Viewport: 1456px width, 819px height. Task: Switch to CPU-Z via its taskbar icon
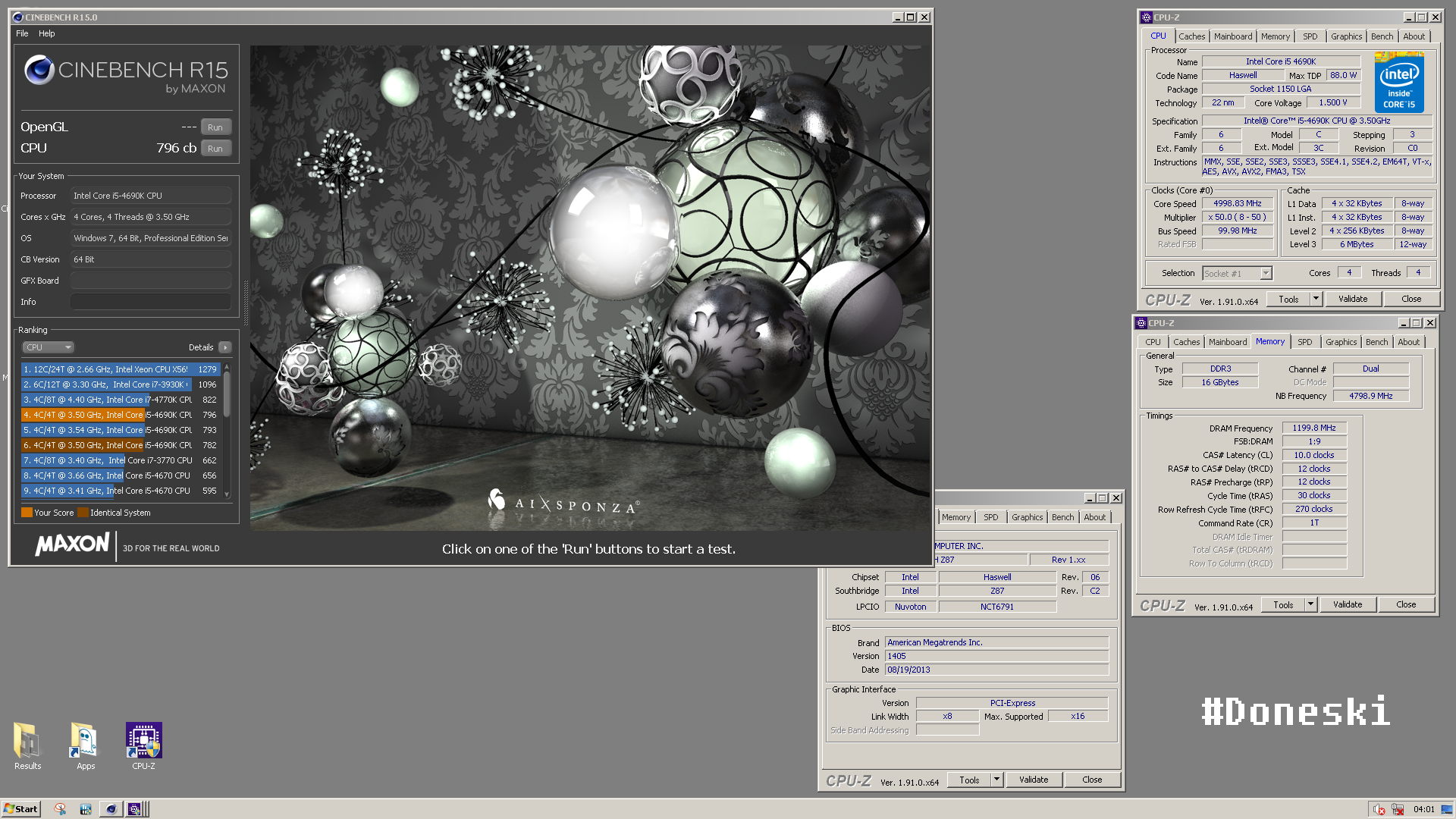point(134,809)
